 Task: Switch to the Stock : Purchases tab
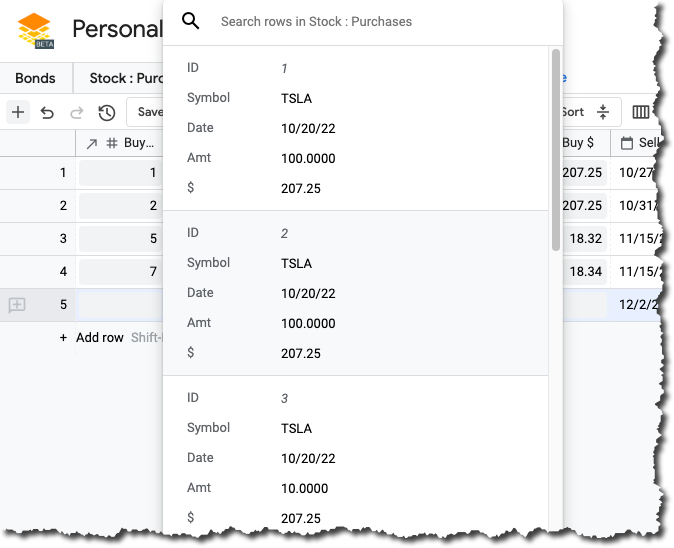click(x=125, y=78)
